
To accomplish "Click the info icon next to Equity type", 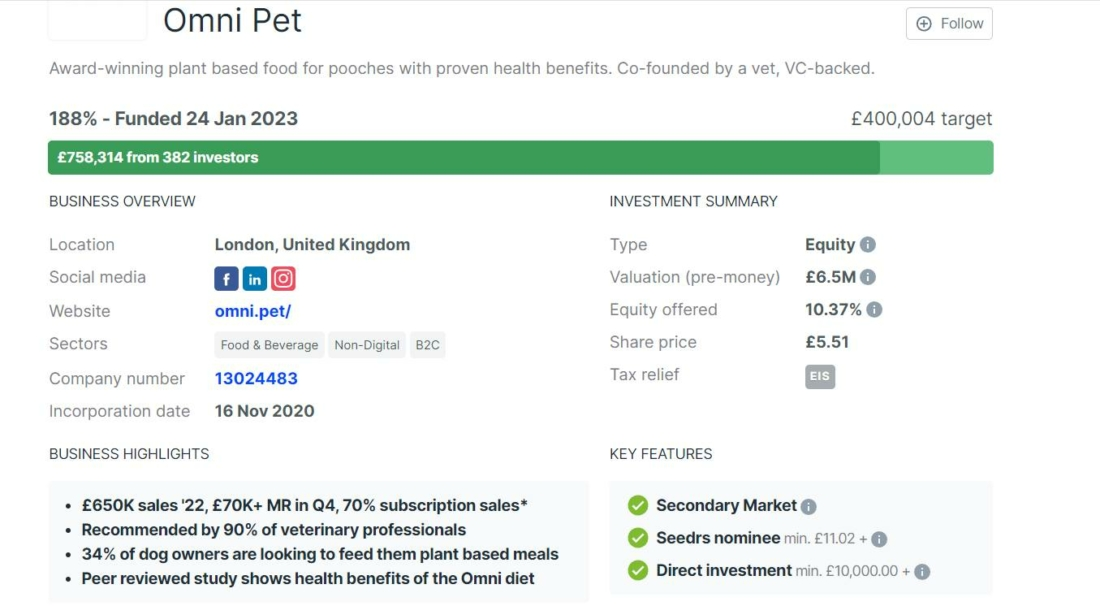I will [870, 245].
